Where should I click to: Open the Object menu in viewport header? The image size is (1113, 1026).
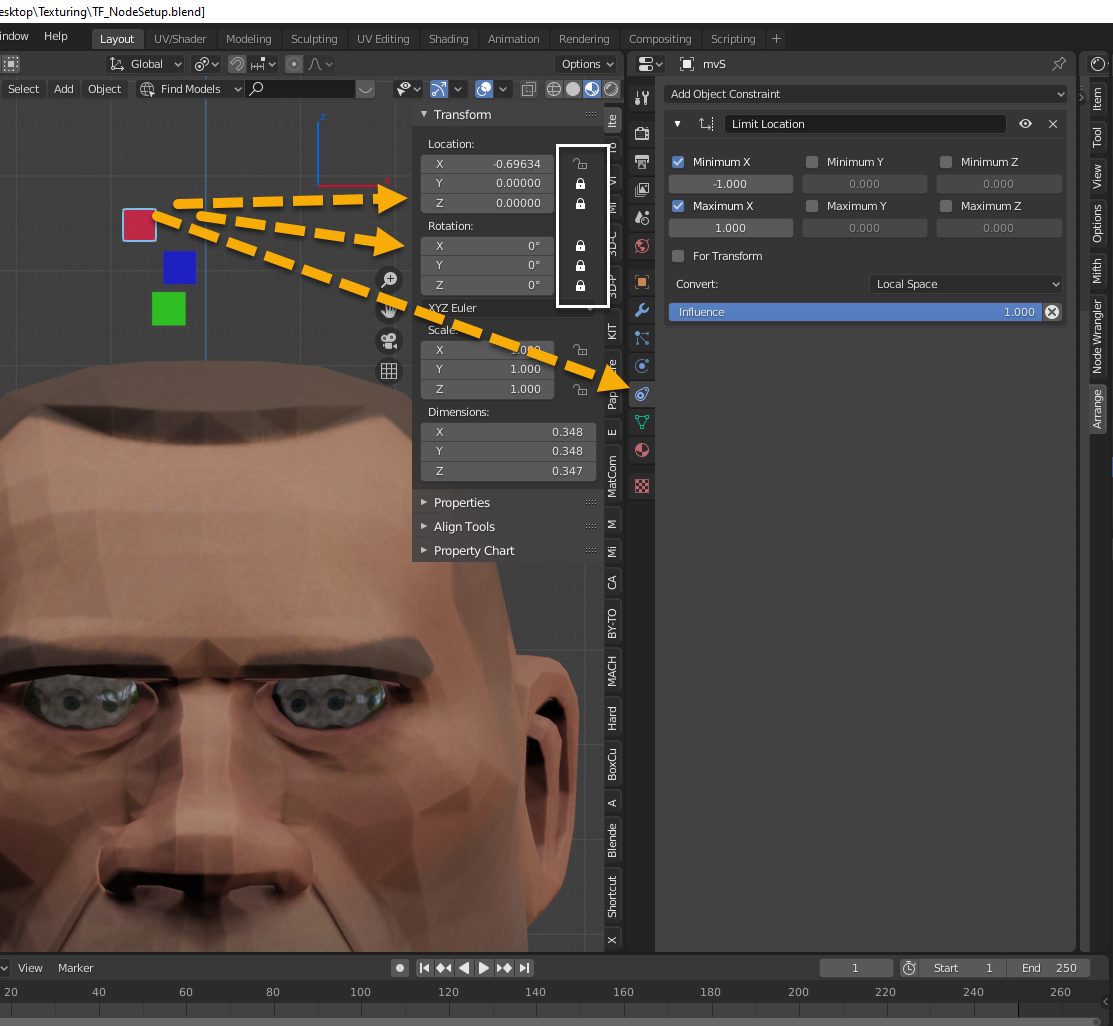[104, 89]
